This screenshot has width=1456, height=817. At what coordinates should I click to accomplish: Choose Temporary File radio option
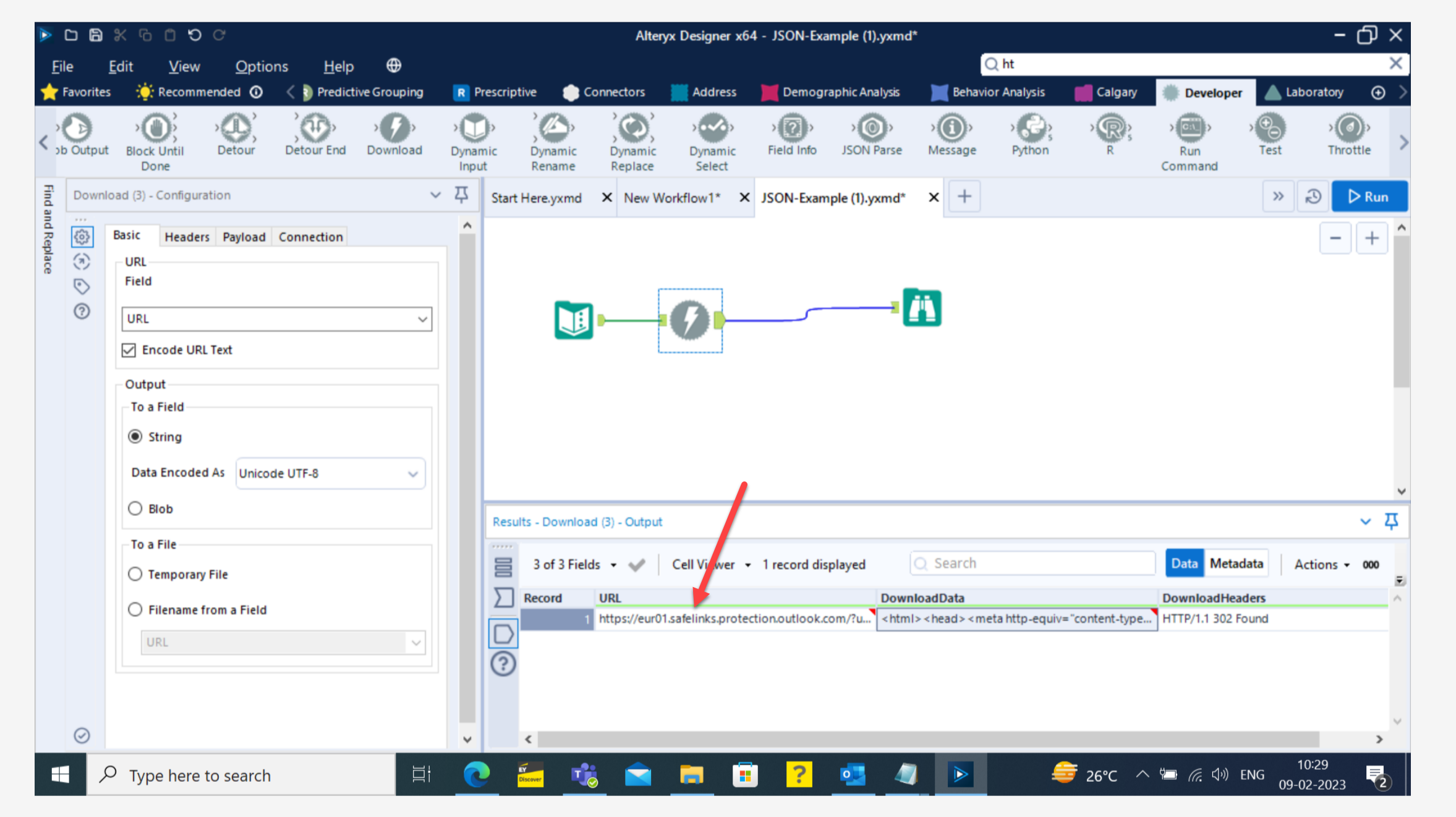click(135, 574)
